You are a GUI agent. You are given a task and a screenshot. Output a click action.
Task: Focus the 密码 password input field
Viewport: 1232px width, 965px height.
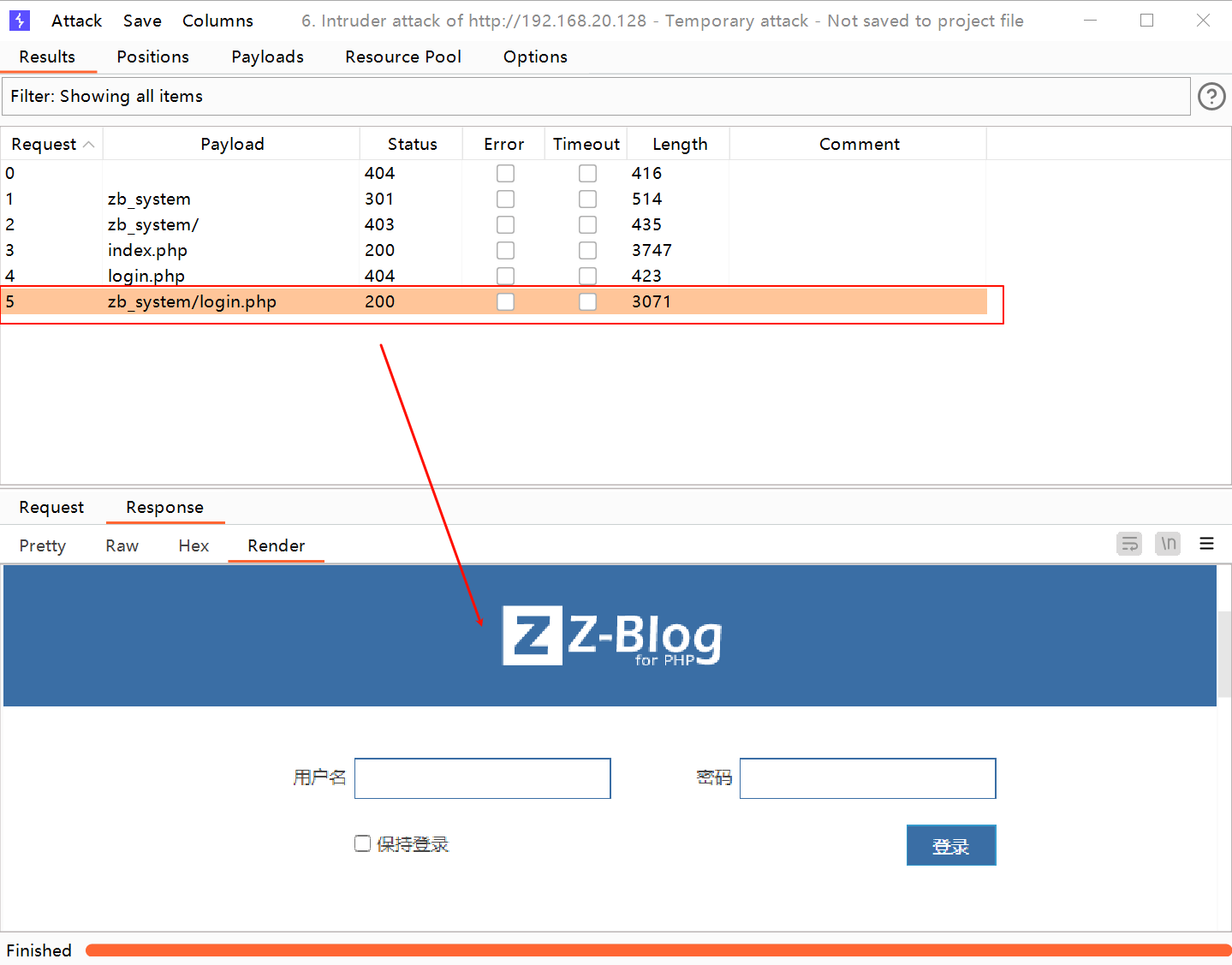[867, 778]
